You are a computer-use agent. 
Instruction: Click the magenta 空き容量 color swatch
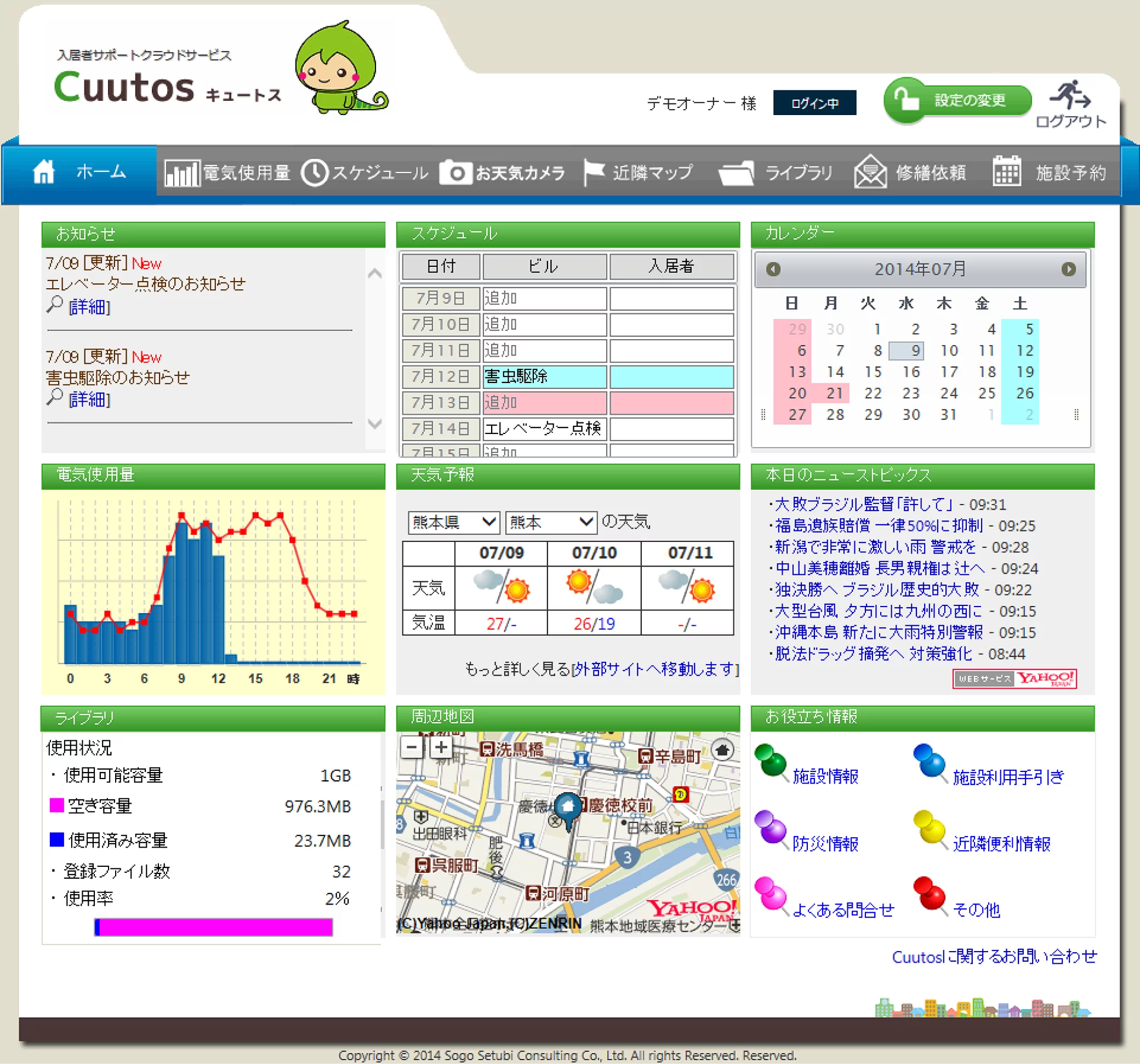(56, 805)
